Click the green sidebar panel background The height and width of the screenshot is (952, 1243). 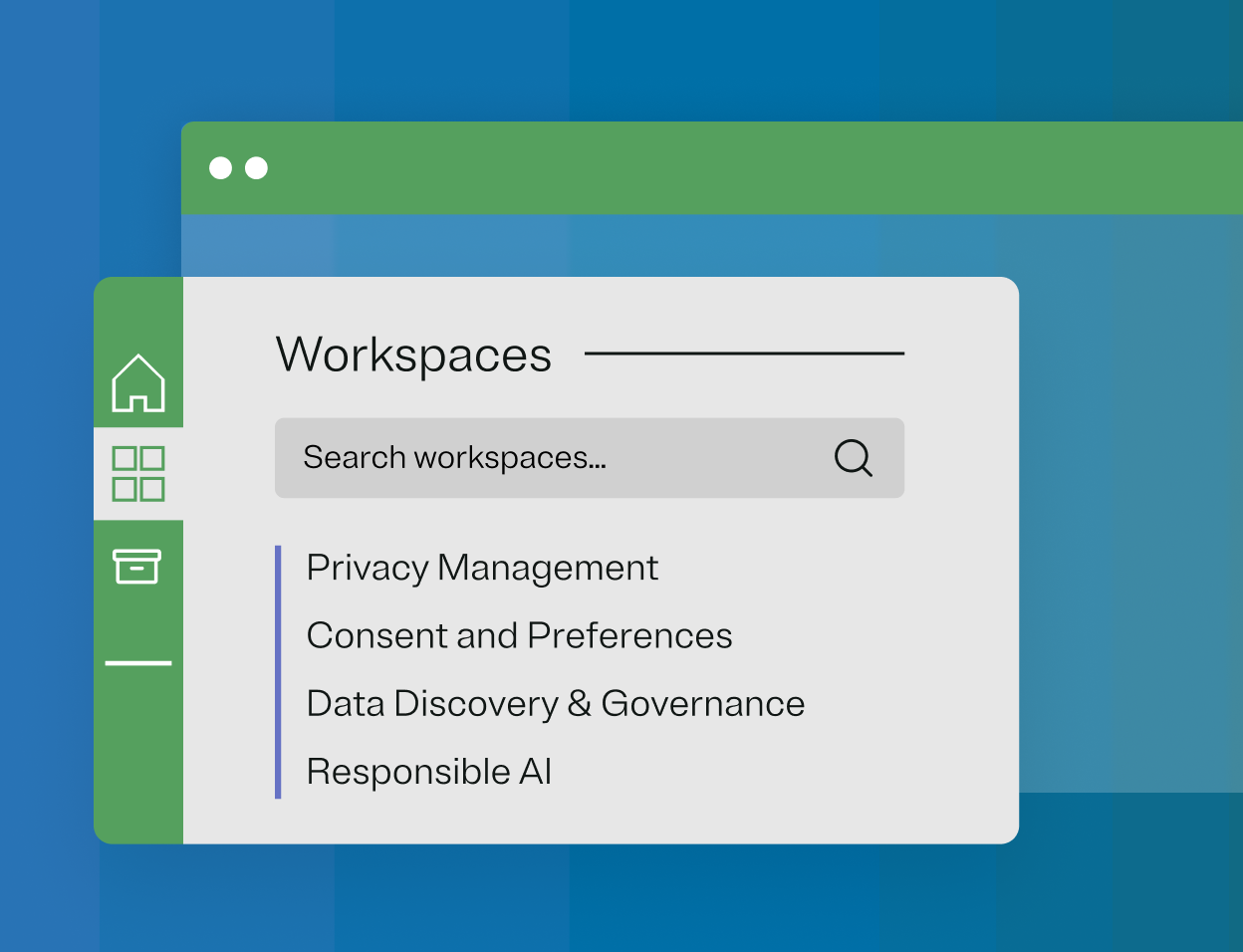click(138, 777)
